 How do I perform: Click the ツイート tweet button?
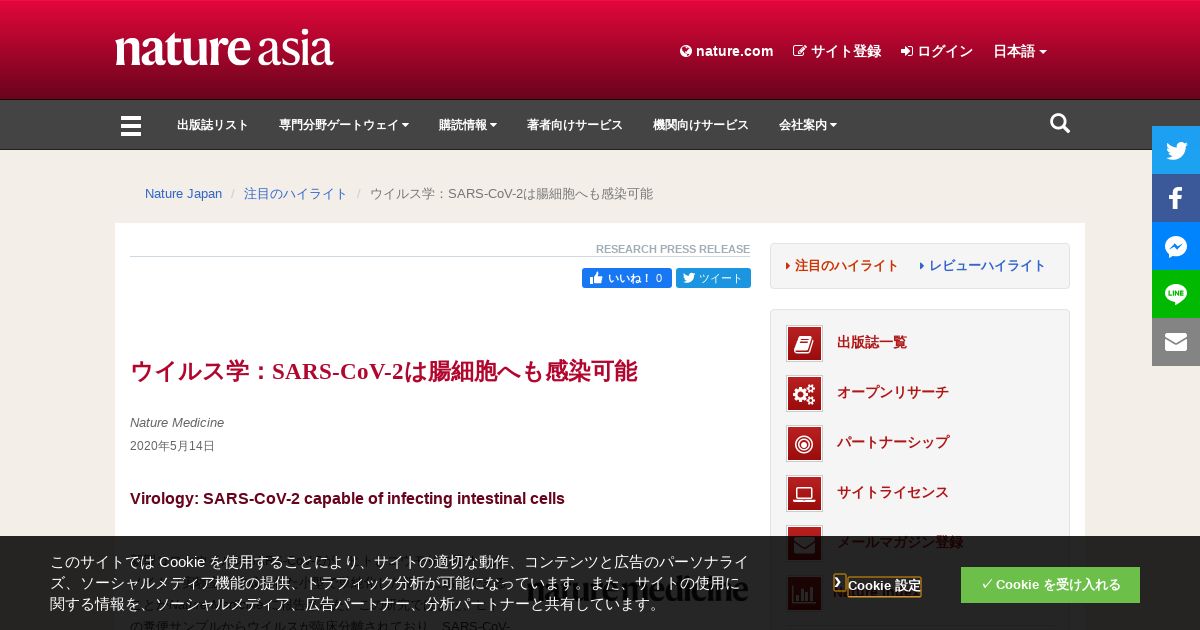[x=713, y=278]
